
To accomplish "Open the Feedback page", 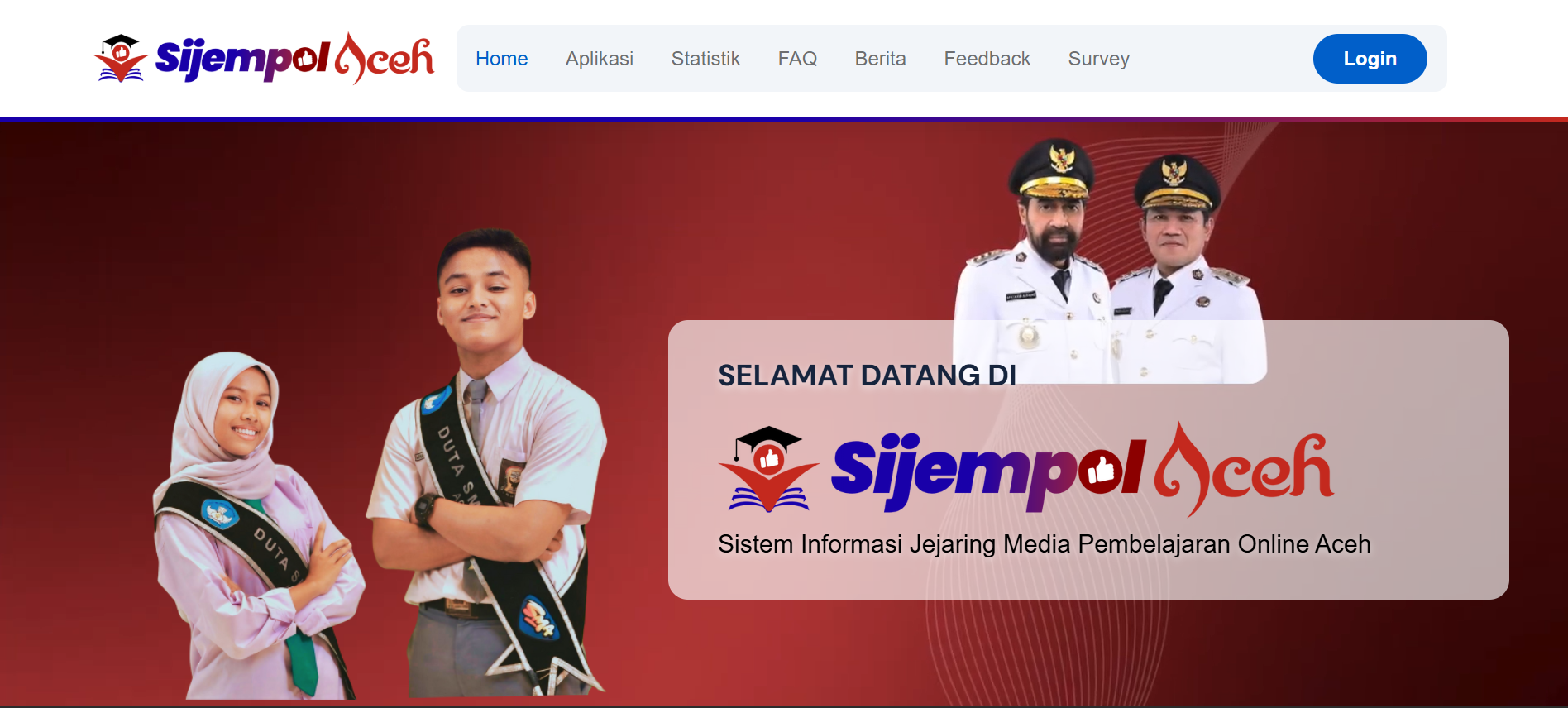I will click(987, 59).
